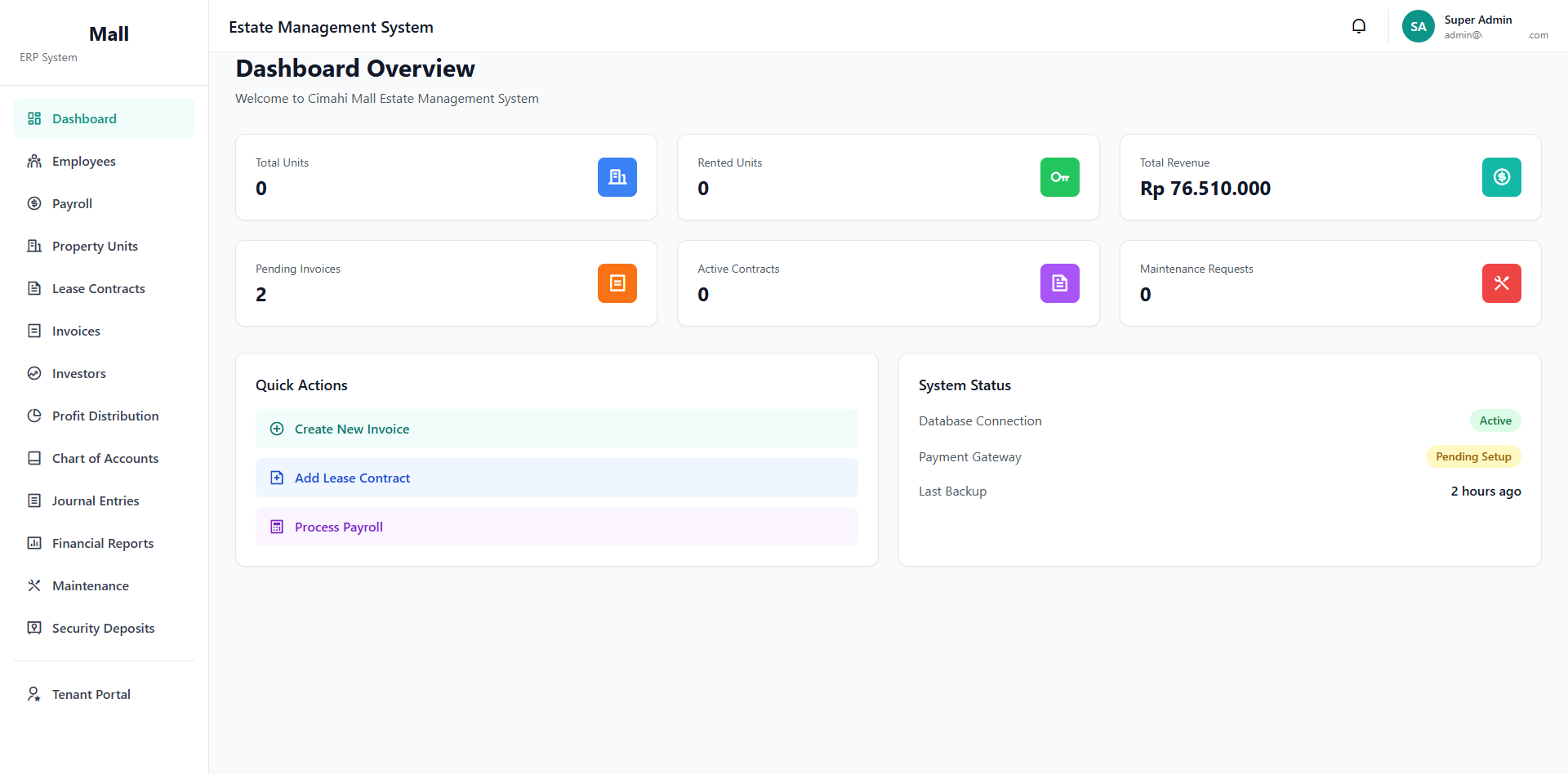Viewport: 1568px width, 774px height.
Task: Open the Employees page in sidebar
Action: tap(83, 162)
